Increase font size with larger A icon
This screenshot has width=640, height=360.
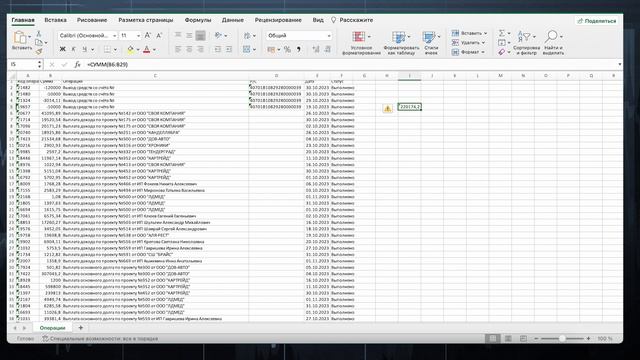pyautogui.click(x=148, y=36)
